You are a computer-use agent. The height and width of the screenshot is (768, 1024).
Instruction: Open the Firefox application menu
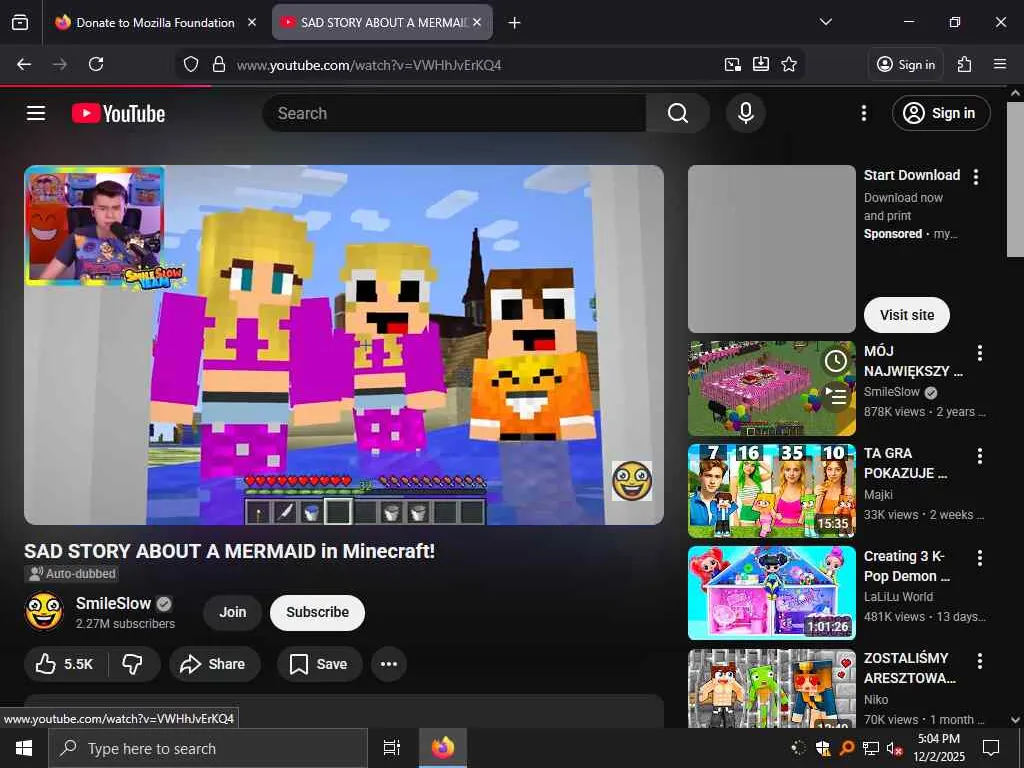pyautogui.click(x=1000, y=64)
